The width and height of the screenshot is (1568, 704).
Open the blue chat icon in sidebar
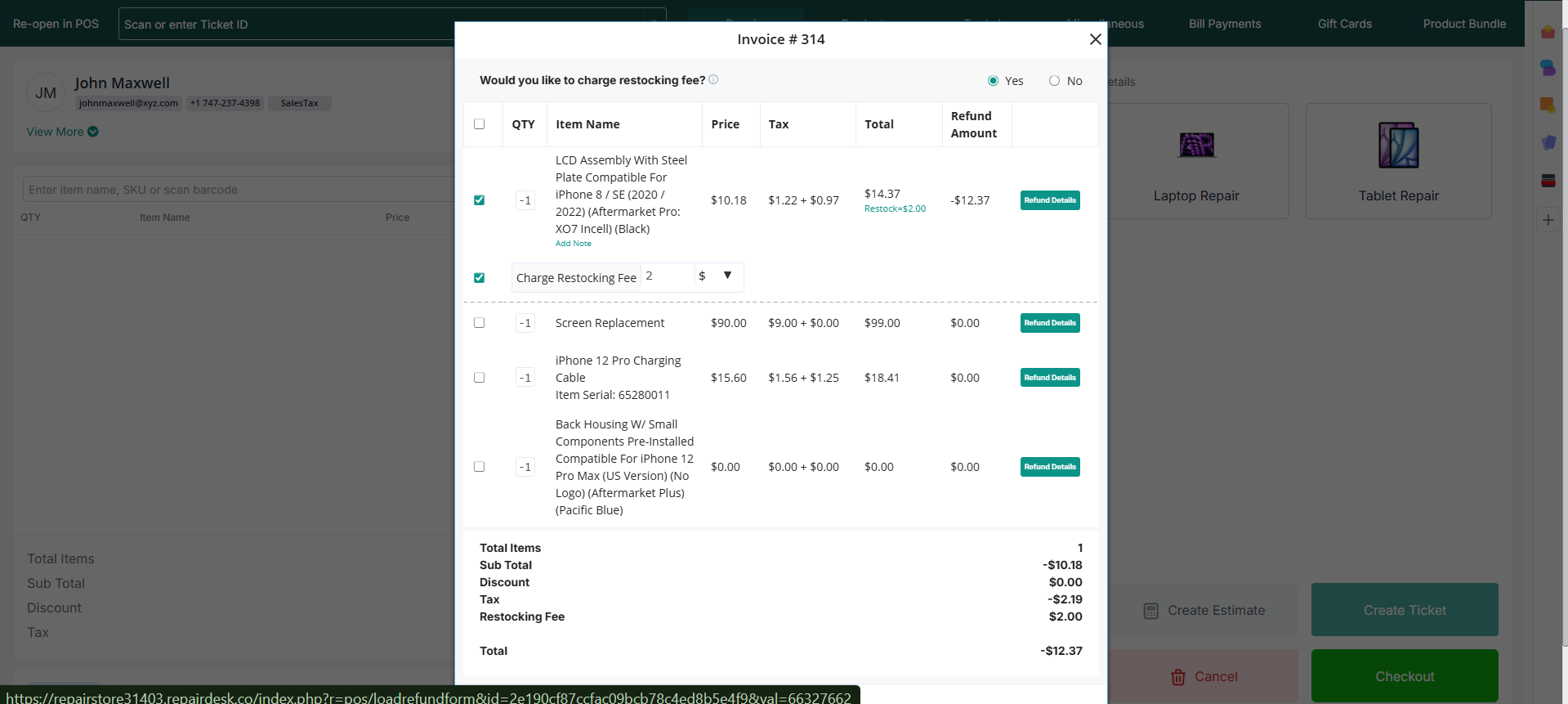pos(1548,68)
